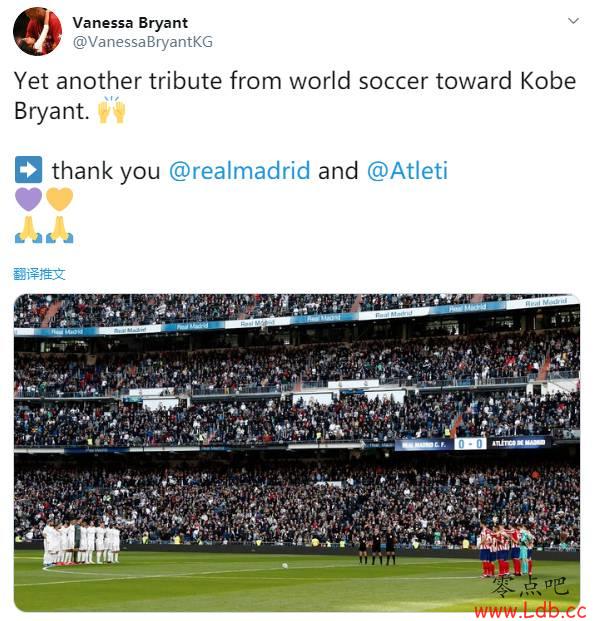Click the 0-0 scoreboard in photo
This screenshot has width=596, height=621.
[470, 444]
